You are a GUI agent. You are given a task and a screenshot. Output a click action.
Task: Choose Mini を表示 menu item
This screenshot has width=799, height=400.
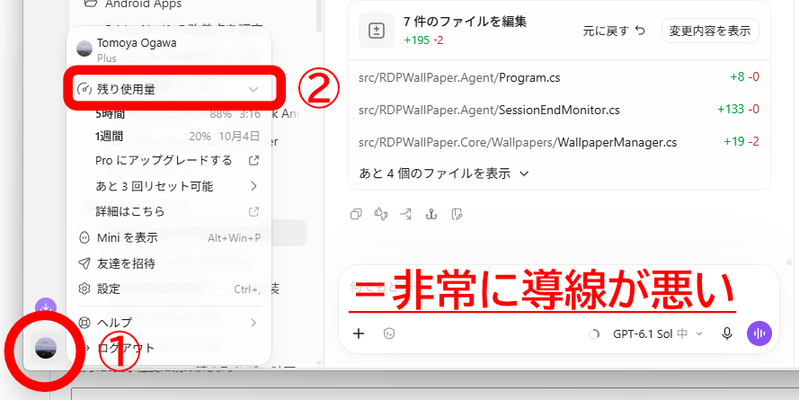169,237
